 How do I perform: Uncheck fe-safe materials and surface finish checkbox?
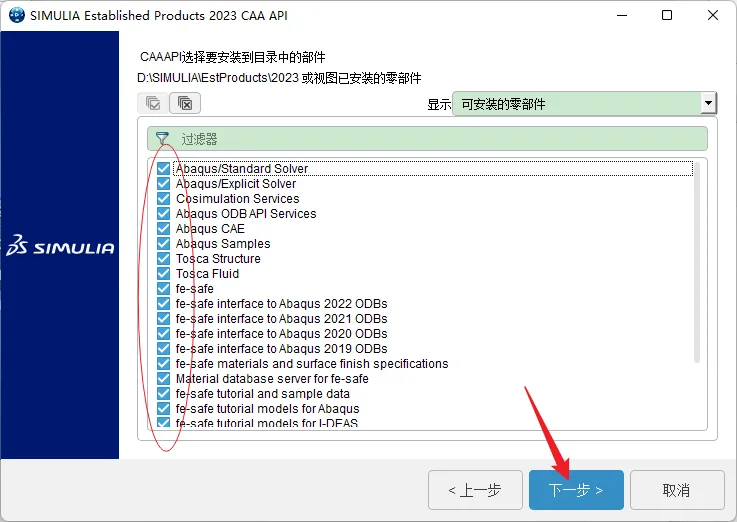pyautogui.click(x=163, y=364)
